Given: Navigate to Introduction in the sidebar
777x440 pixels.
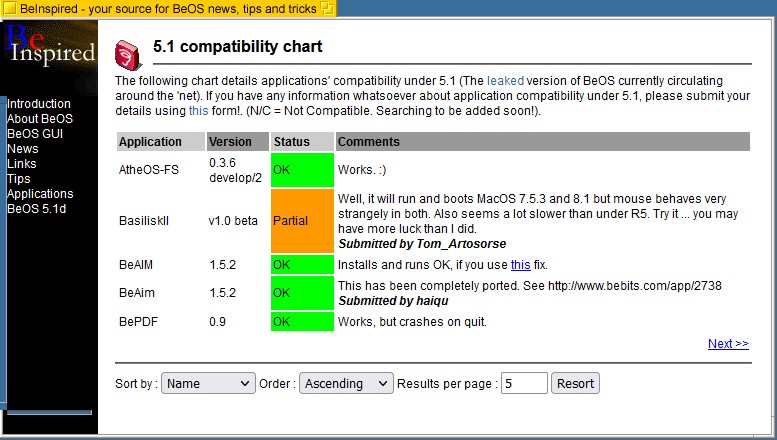Looking at the screenshot, I should pos(39,104).
